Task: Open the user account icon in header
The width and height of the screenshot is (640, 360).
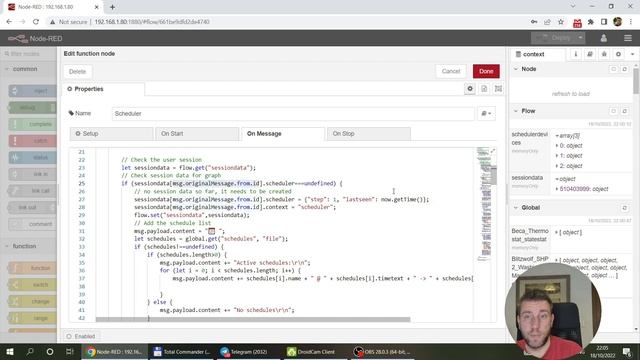Action: tap(604, 38)
